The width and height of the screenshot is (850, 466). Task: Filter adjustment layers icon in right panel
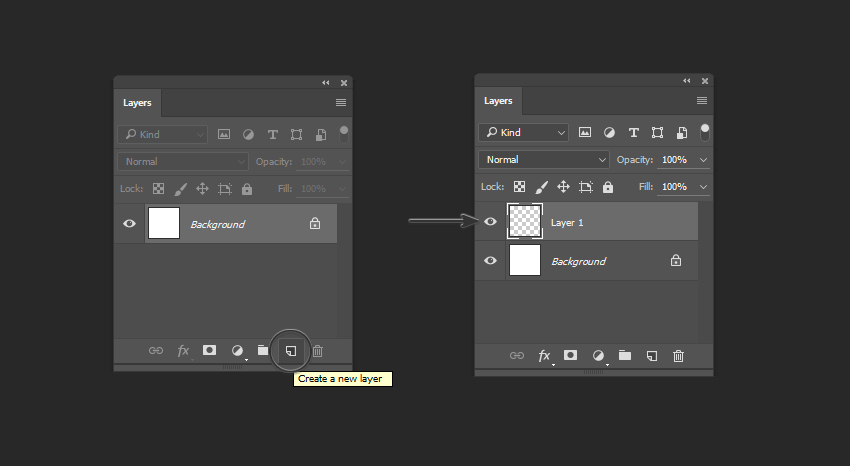(x=609, y=132)
